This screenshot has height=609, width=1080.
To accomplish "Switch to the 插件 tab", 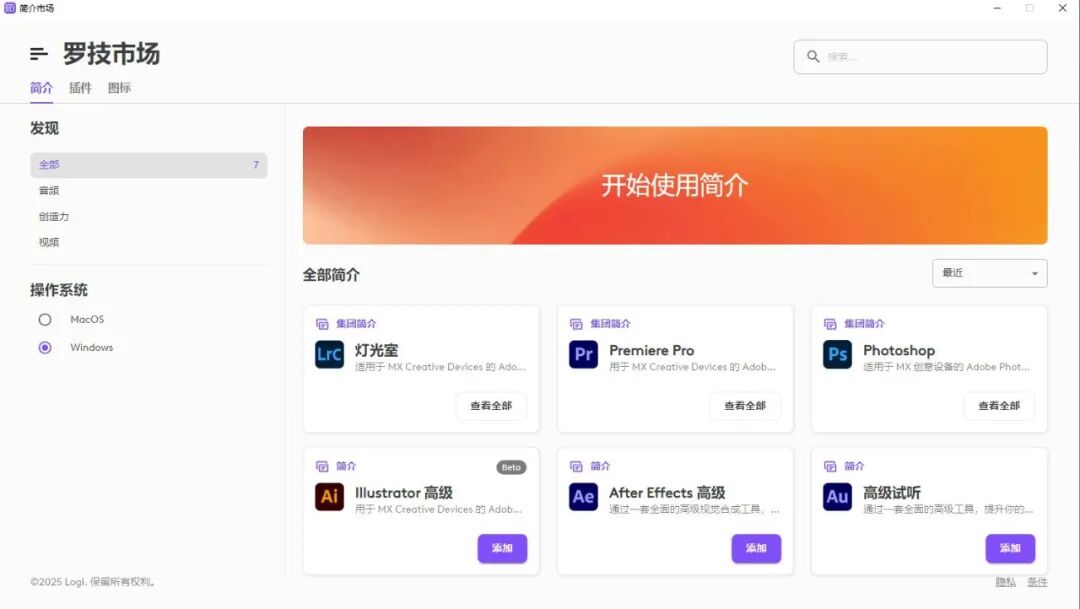I will click(x=80, y=88).
